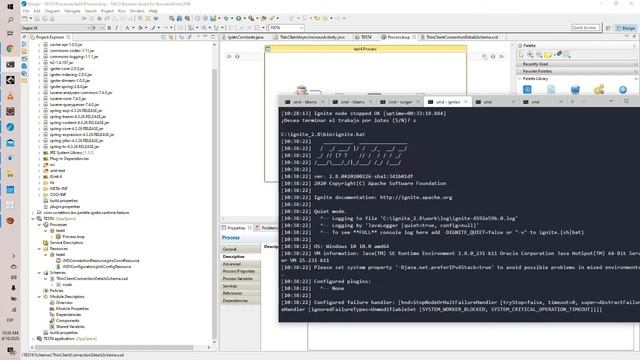The image size is (640, 360).
Task: Switch to the cmd - runger terminal tab
Action: coord(400,102)
